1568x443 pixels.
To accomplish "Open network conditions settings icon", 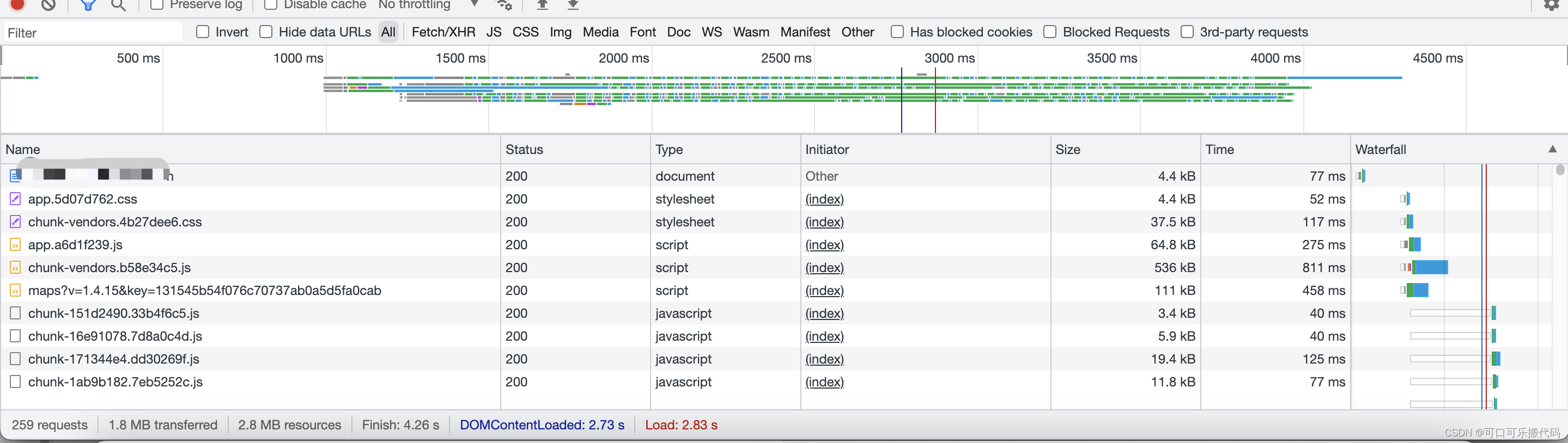I will 505,5.
